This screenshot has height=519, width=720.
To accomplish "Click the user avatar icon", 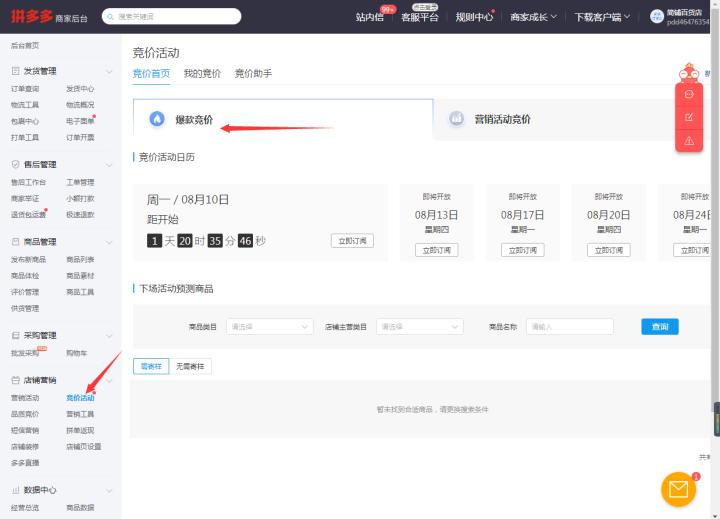I will click(x=657, y=17).
